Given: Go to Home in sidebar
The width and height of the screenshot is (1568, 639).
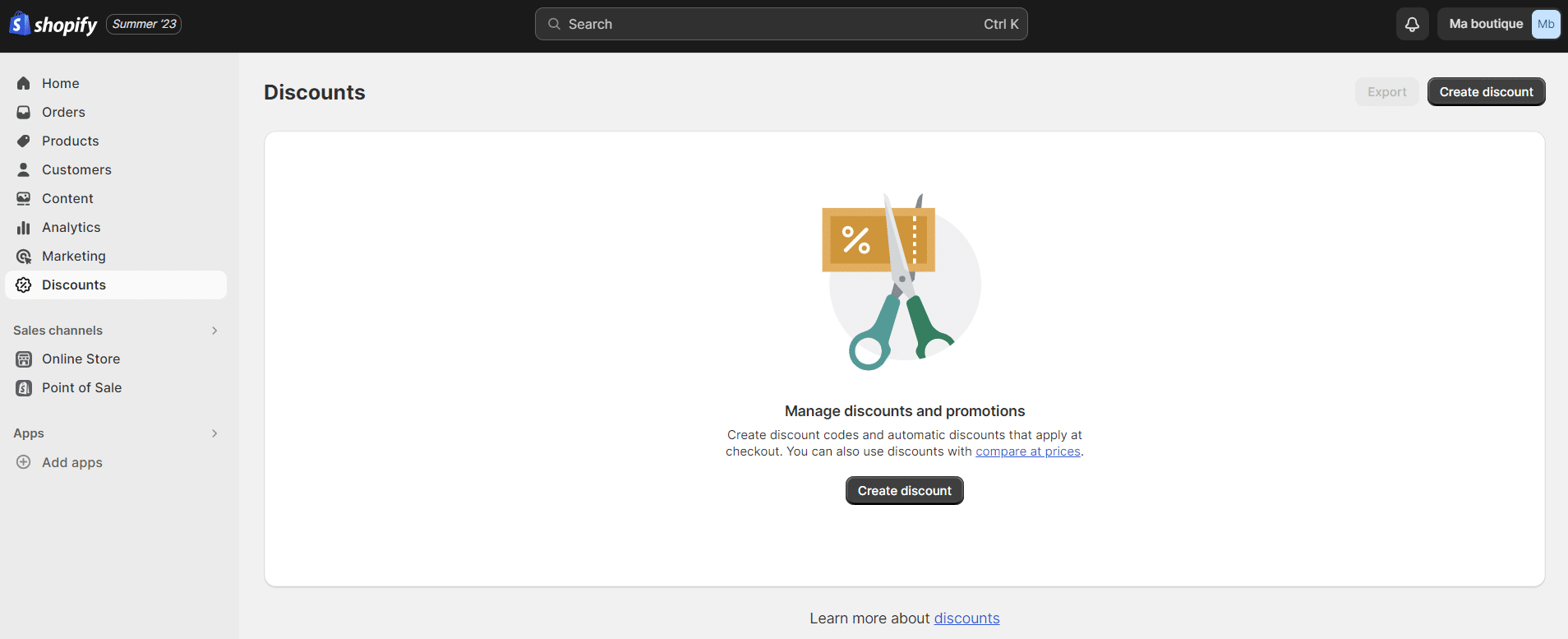Looking at the screenshot, I should click(x=116, y=83).
